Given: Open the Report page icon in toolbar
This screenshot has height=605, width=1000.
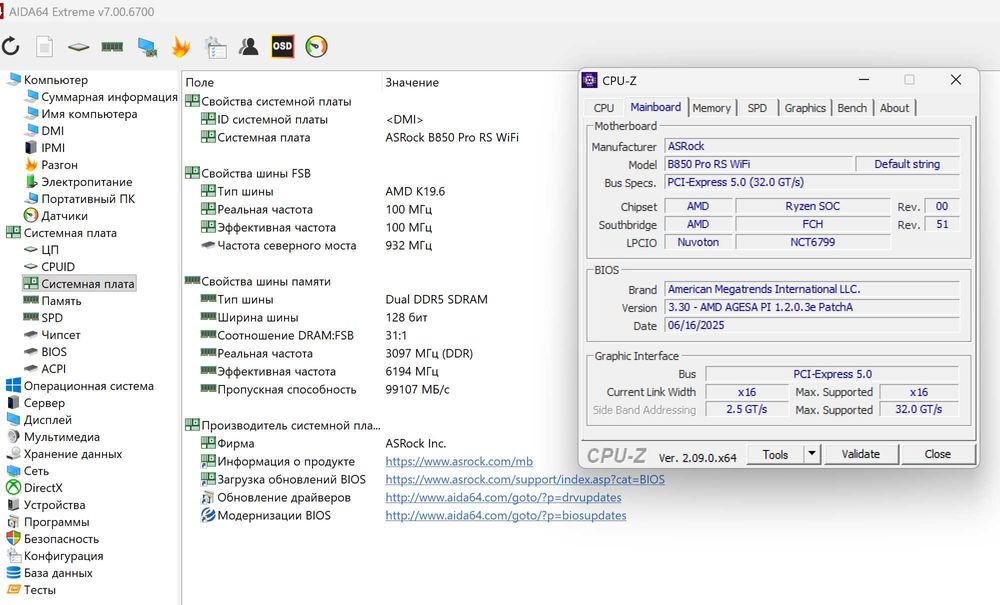Looking at the screenshot, I should point(44,47).
